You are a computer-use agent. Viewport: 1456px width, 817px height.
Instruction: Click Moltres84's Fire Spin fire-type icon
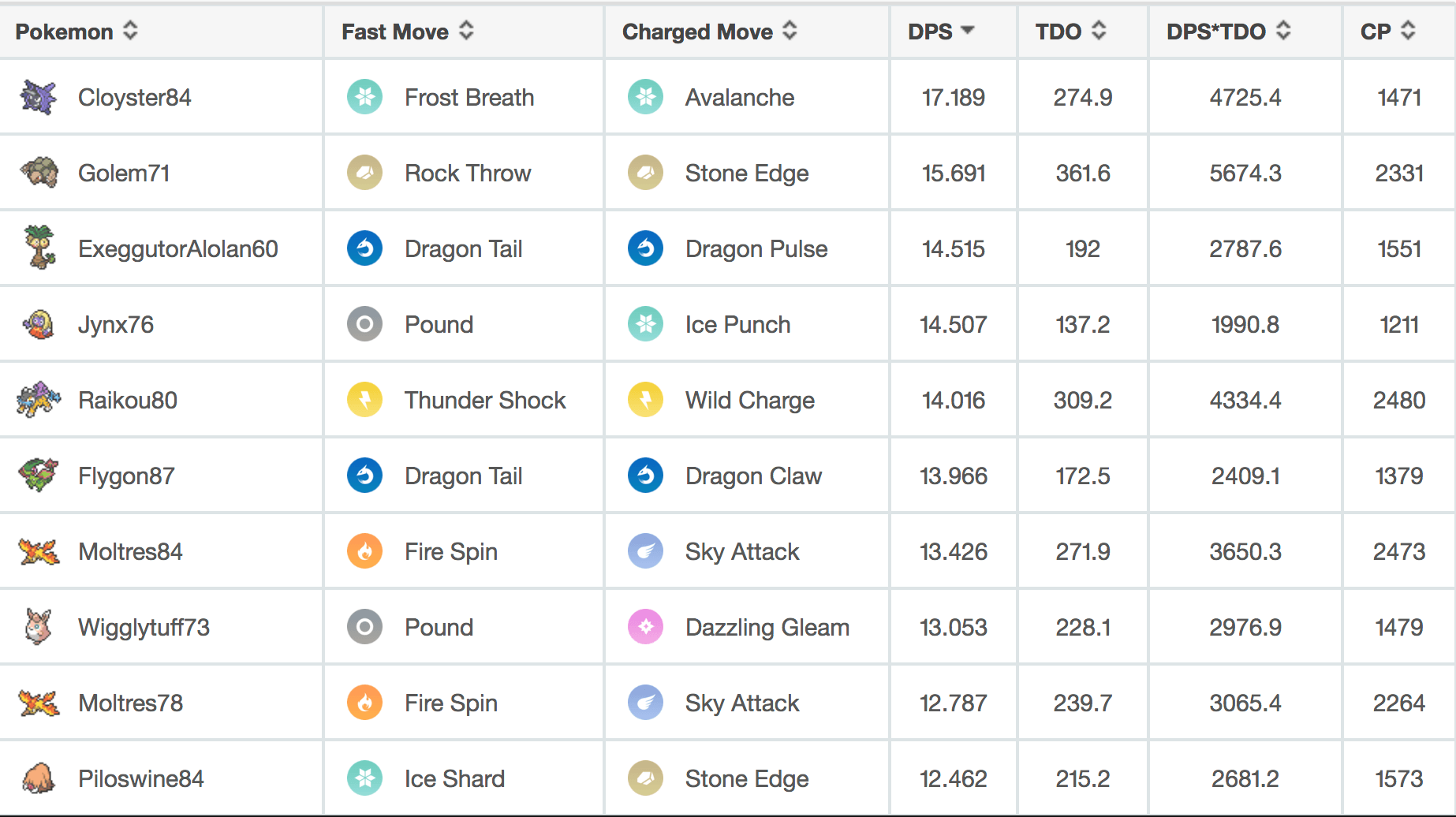364,551
